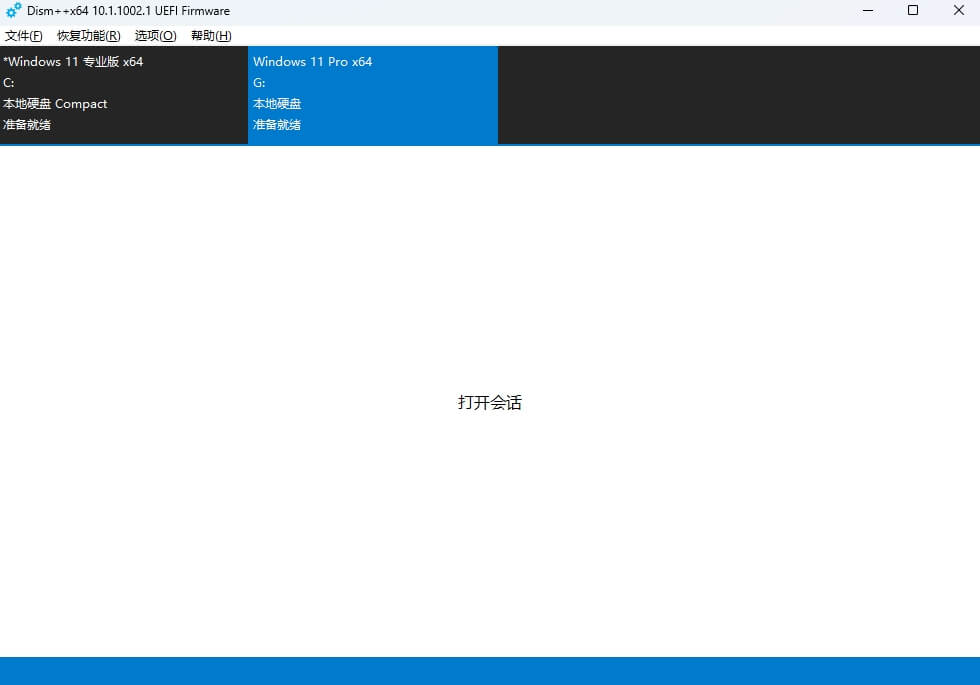Click the blue status bar at bottom
Screen dimensions: 980x685
pyautogui.click(x=490, y=670)
